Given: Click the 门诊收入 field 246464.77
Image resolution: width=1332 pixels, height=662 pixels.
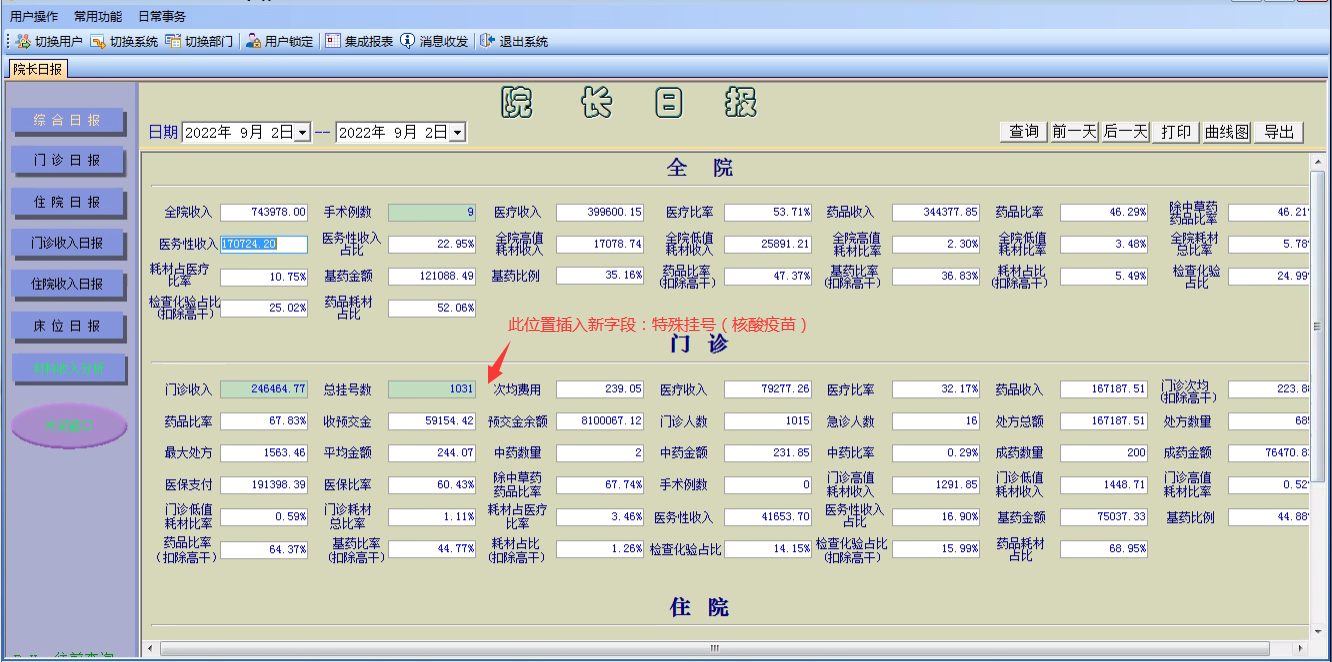Looking at the screenshot, I should click(x=264, y=389).
